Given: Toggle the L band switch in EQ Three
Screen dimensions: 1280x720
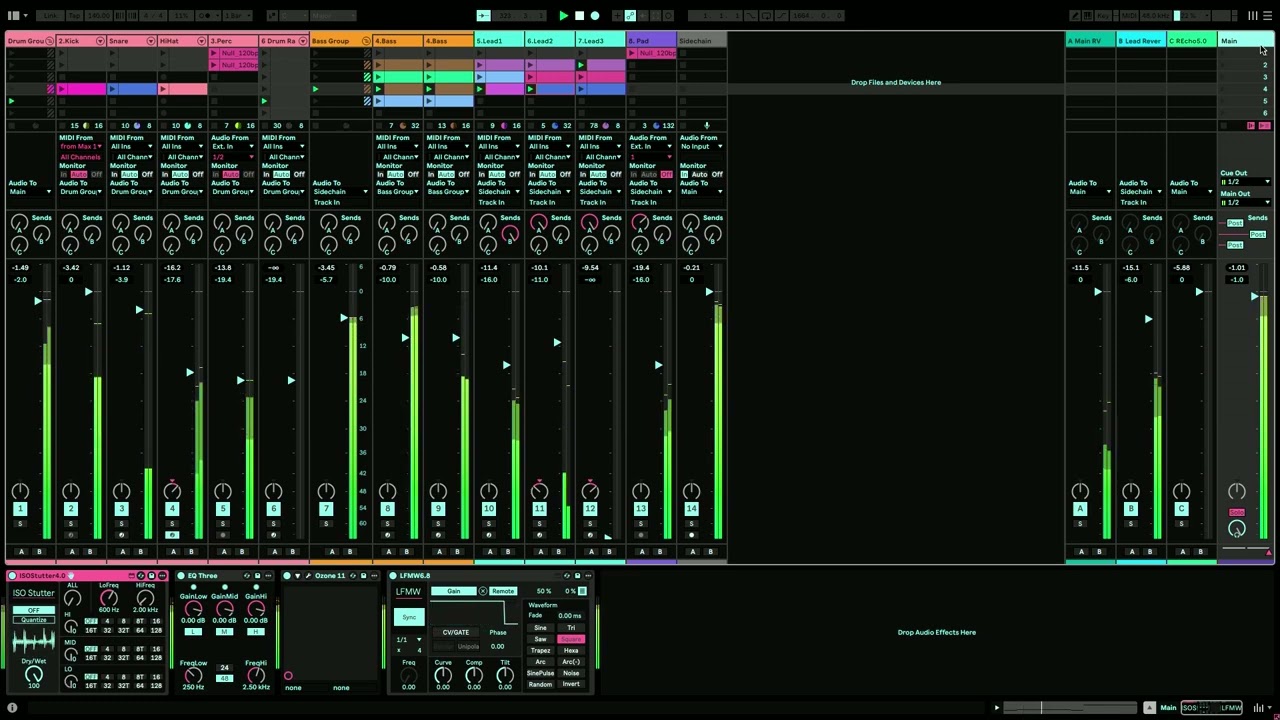Looking at the screenshot, I should click(x=193, y=631).
